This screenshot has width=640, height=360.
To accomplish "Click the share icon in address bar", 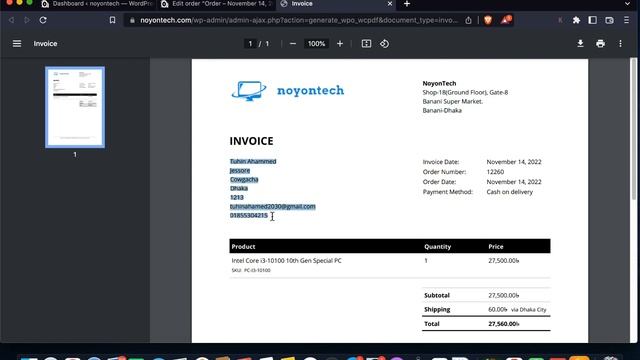I will 468,20.
